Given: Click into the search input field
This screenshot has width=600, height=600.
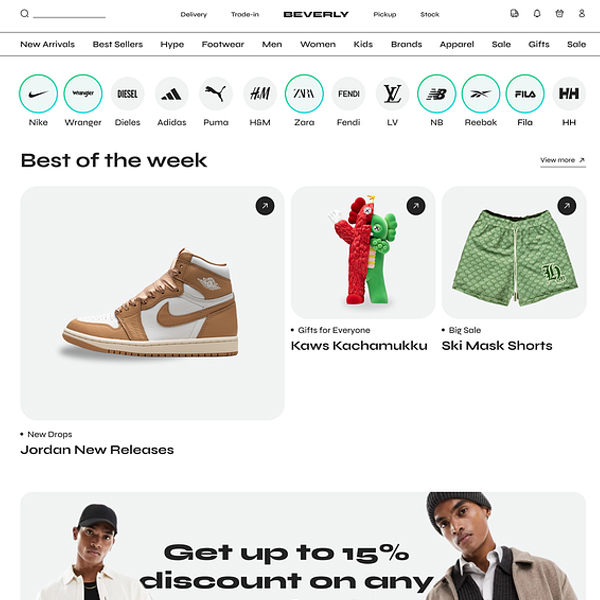Looking at the screenshot, I should tap(69, 14).
